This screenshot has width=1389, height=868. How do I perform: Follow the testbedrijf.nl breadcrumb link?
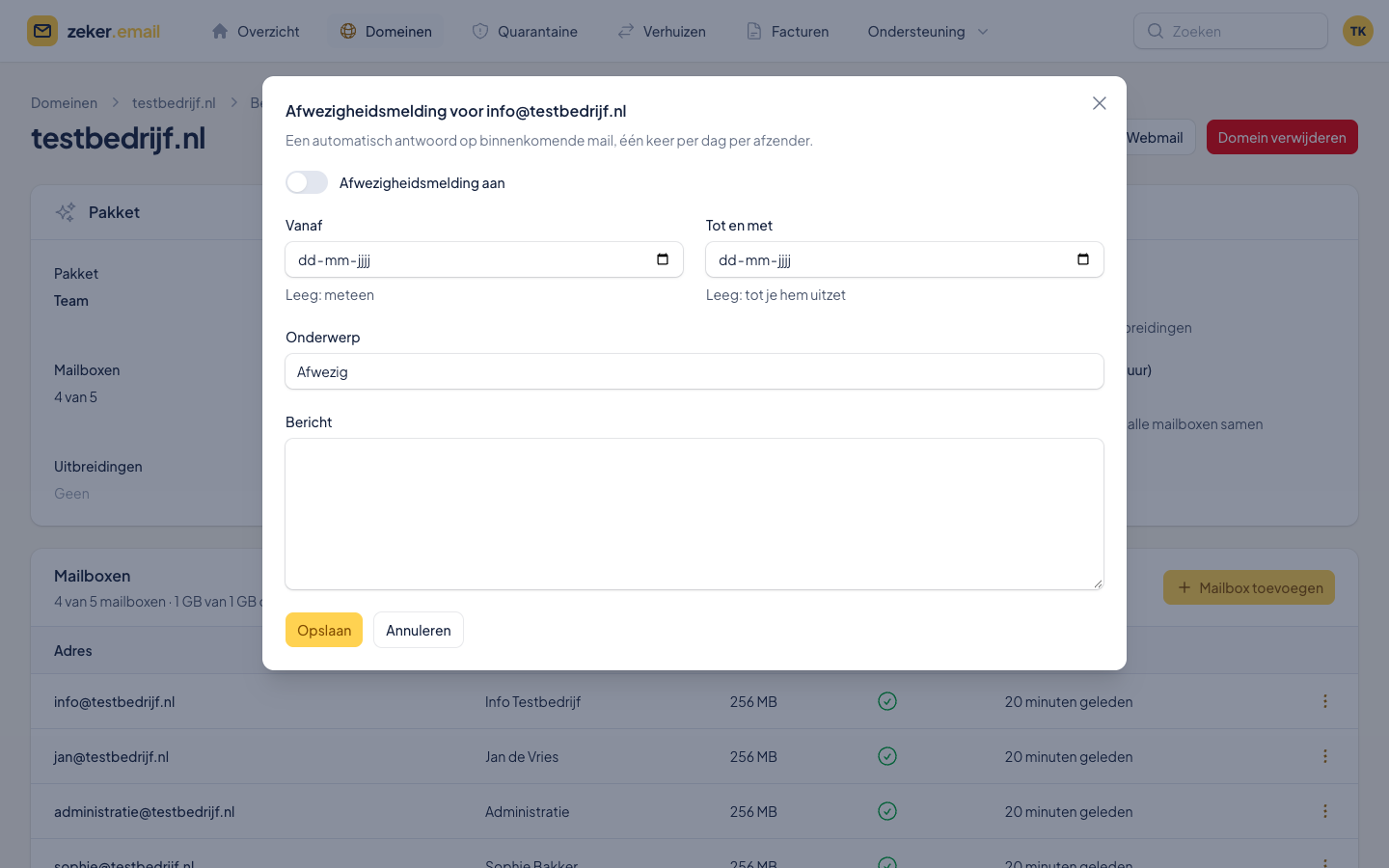coord(174,102)
